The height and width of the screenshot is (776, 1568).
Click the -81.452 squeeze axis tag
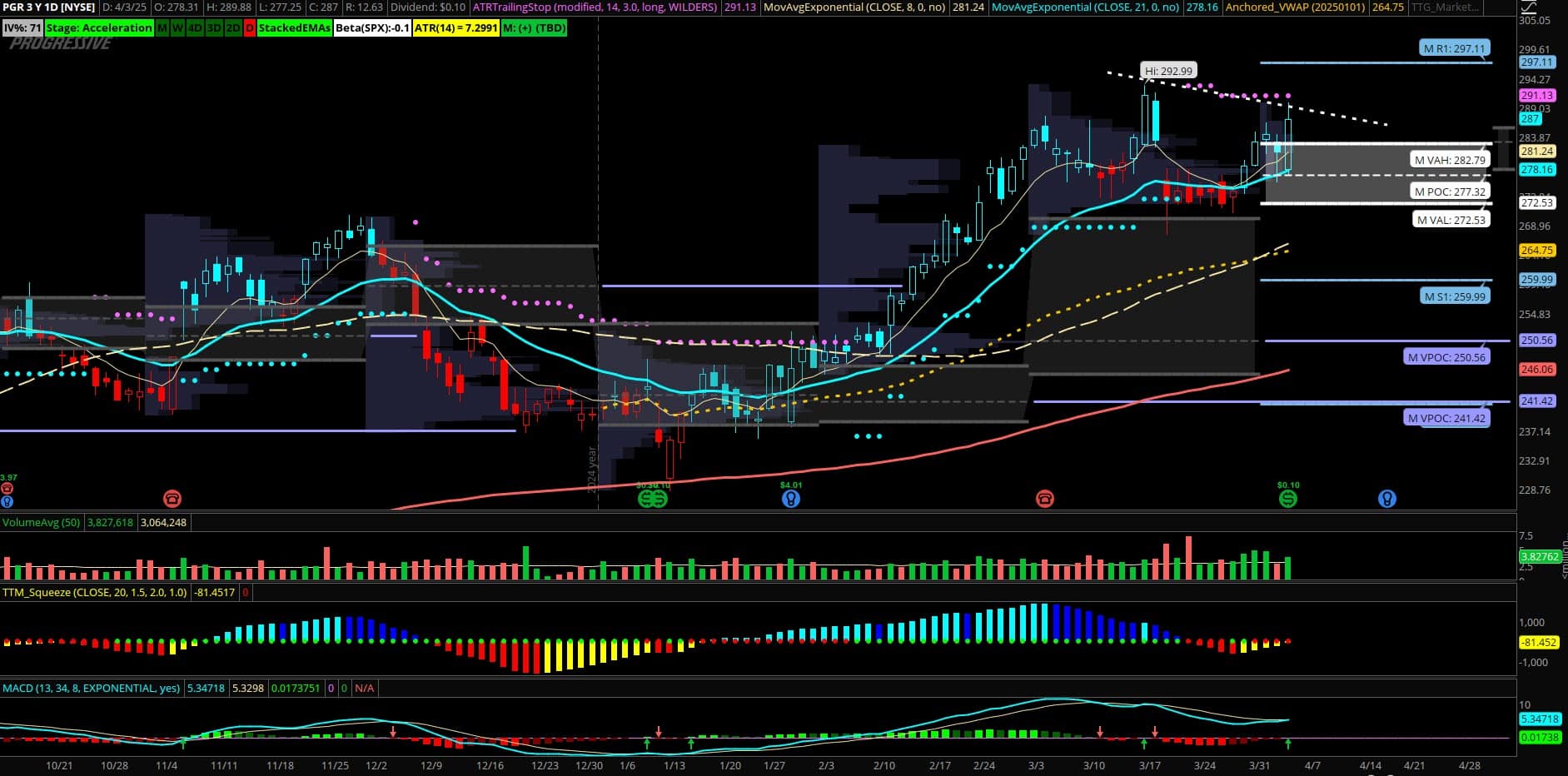click(1539, 642)
